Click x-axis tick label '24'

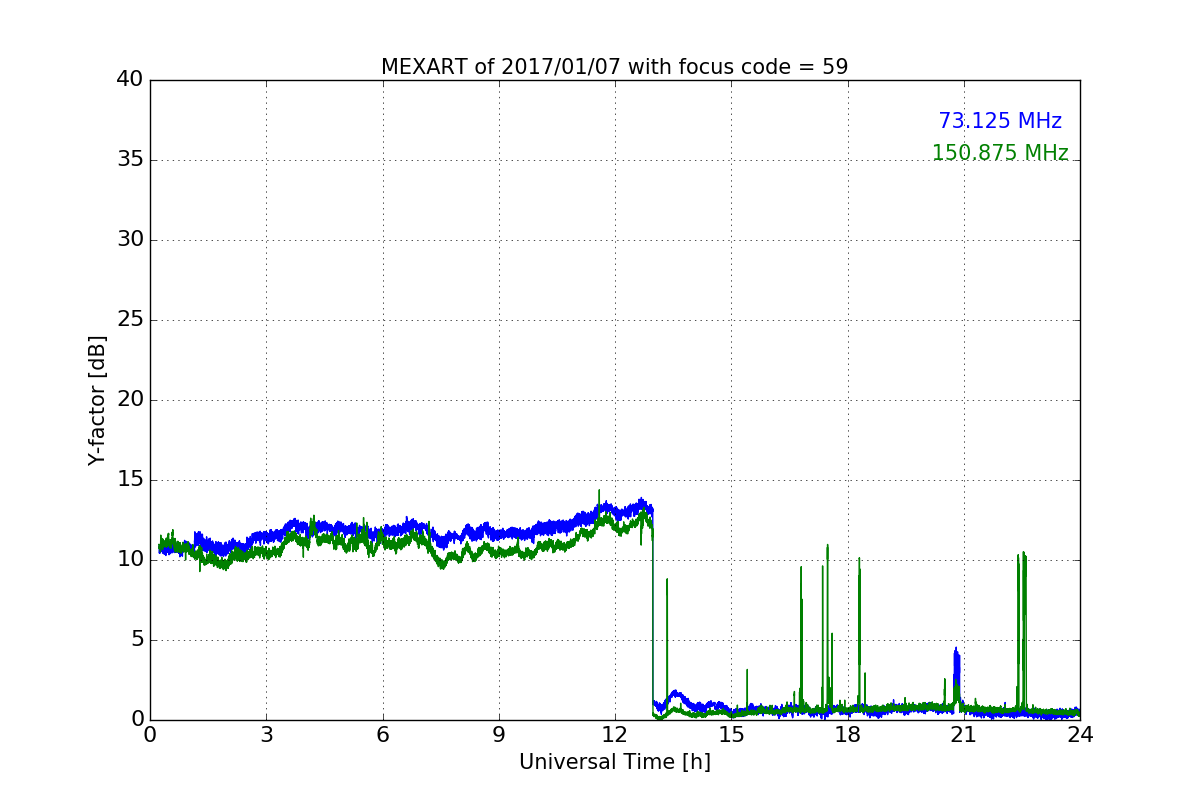1080,735
